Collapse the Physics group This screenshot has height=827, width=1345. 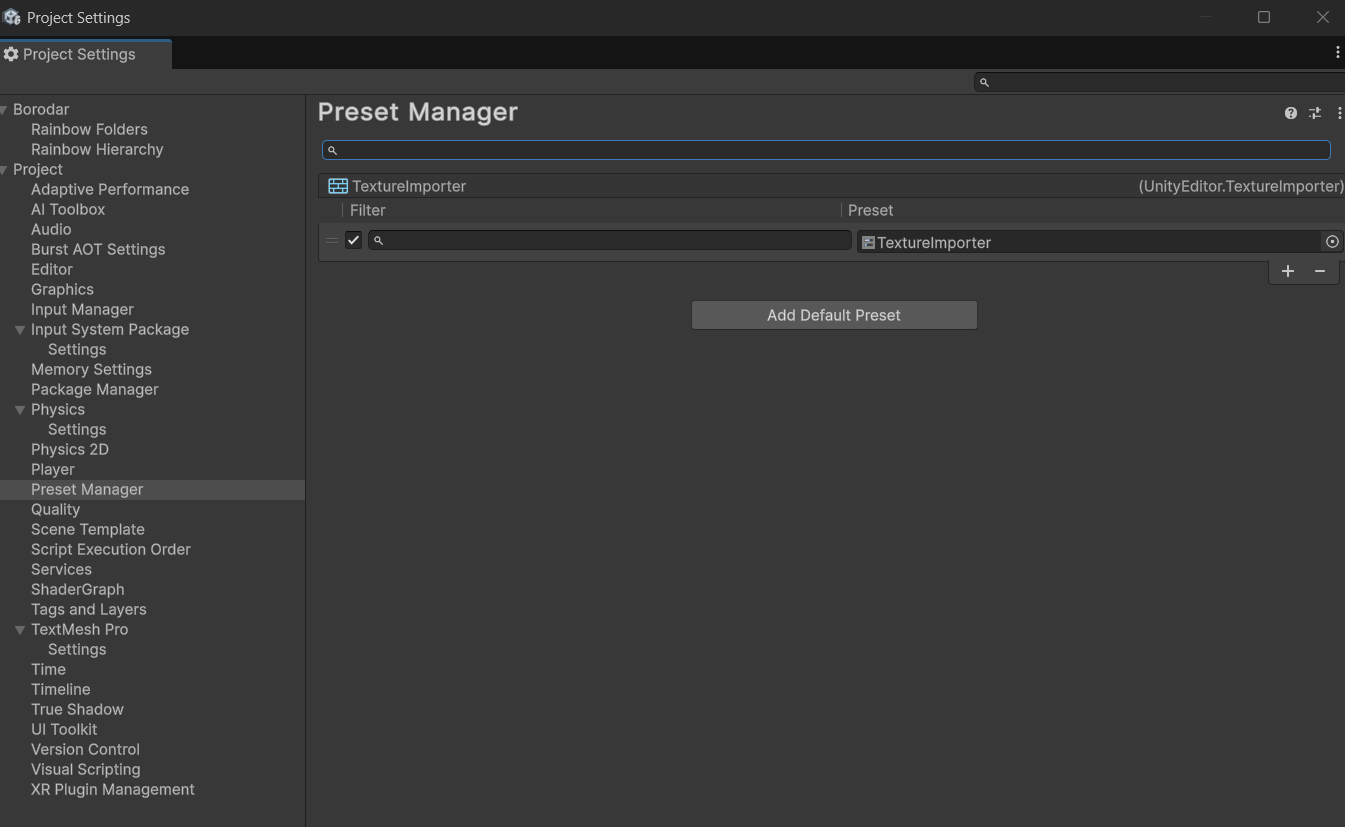tap(20, 410)
